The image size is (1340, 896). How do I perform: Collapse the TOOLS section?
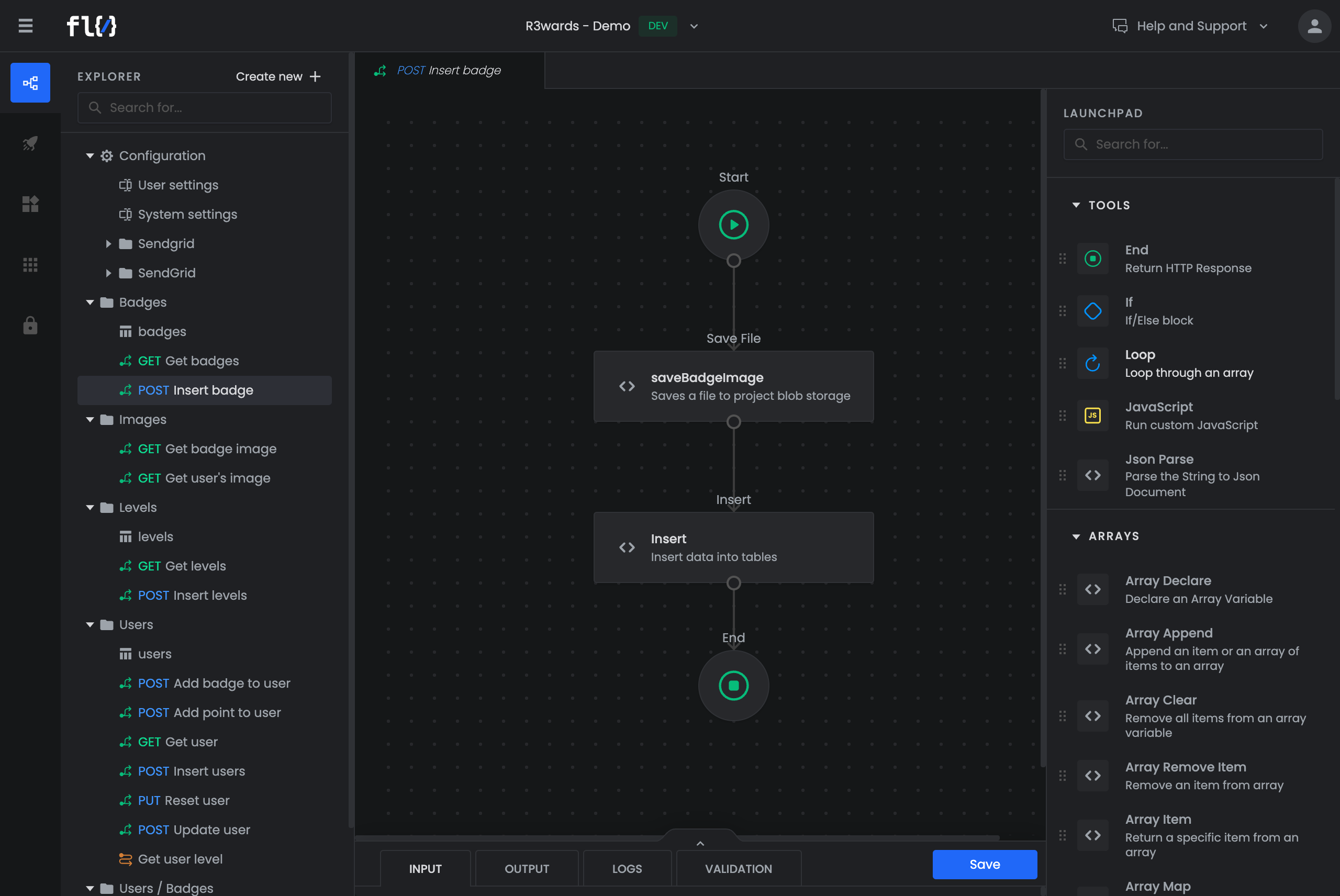pyautogui.click(x=1076, y=205)
